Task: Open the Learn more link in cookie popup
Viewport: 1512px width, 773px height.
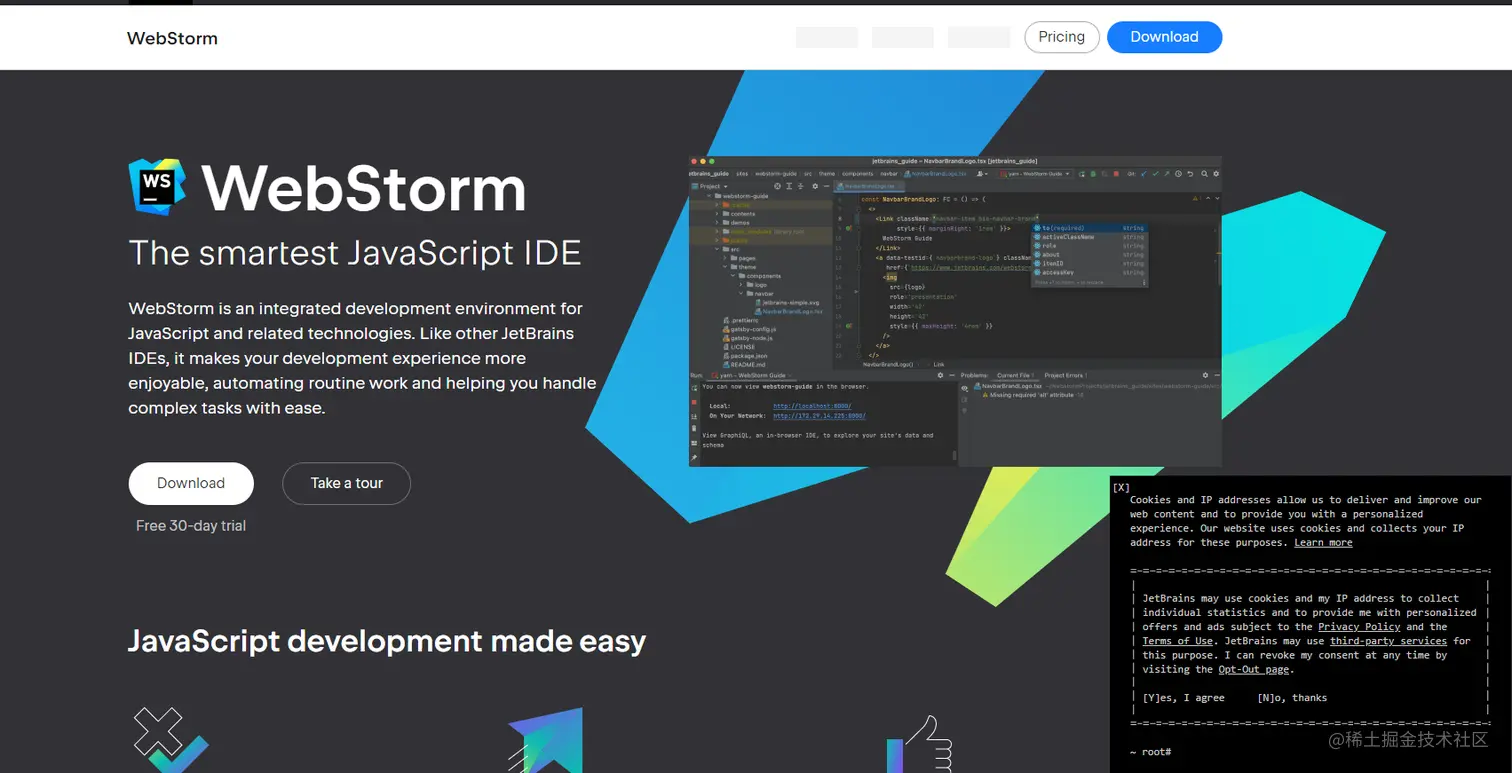Action: [1323, 543]
